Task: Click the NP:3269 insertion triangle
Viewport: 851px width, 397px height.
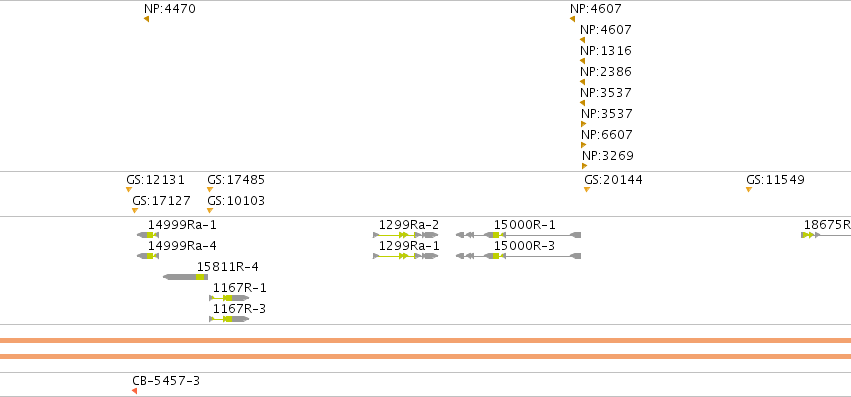Action: tap(585, 166)
